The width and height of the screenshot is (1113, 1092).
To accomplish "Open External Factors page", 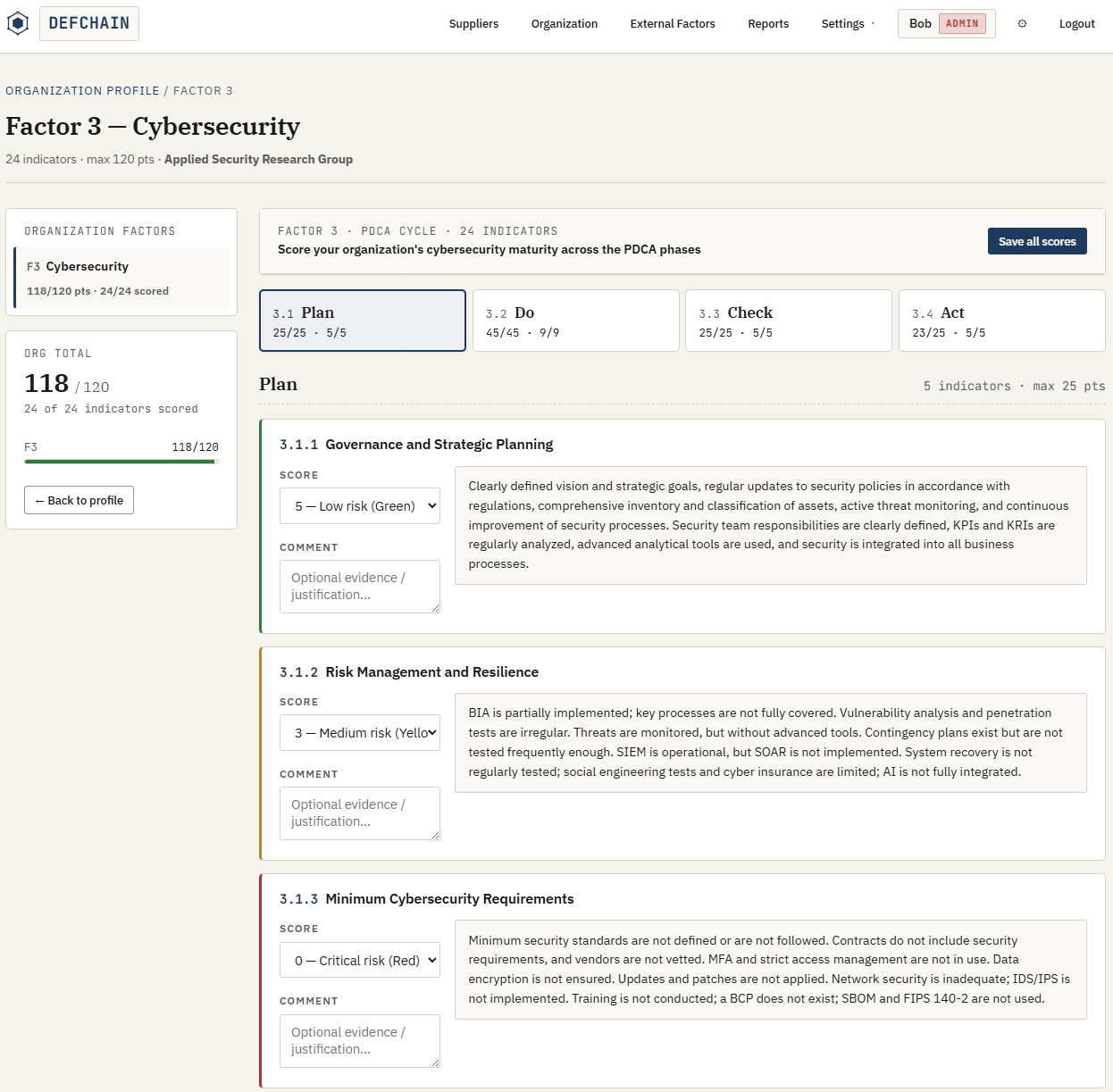I will click(x=673, y=24).
